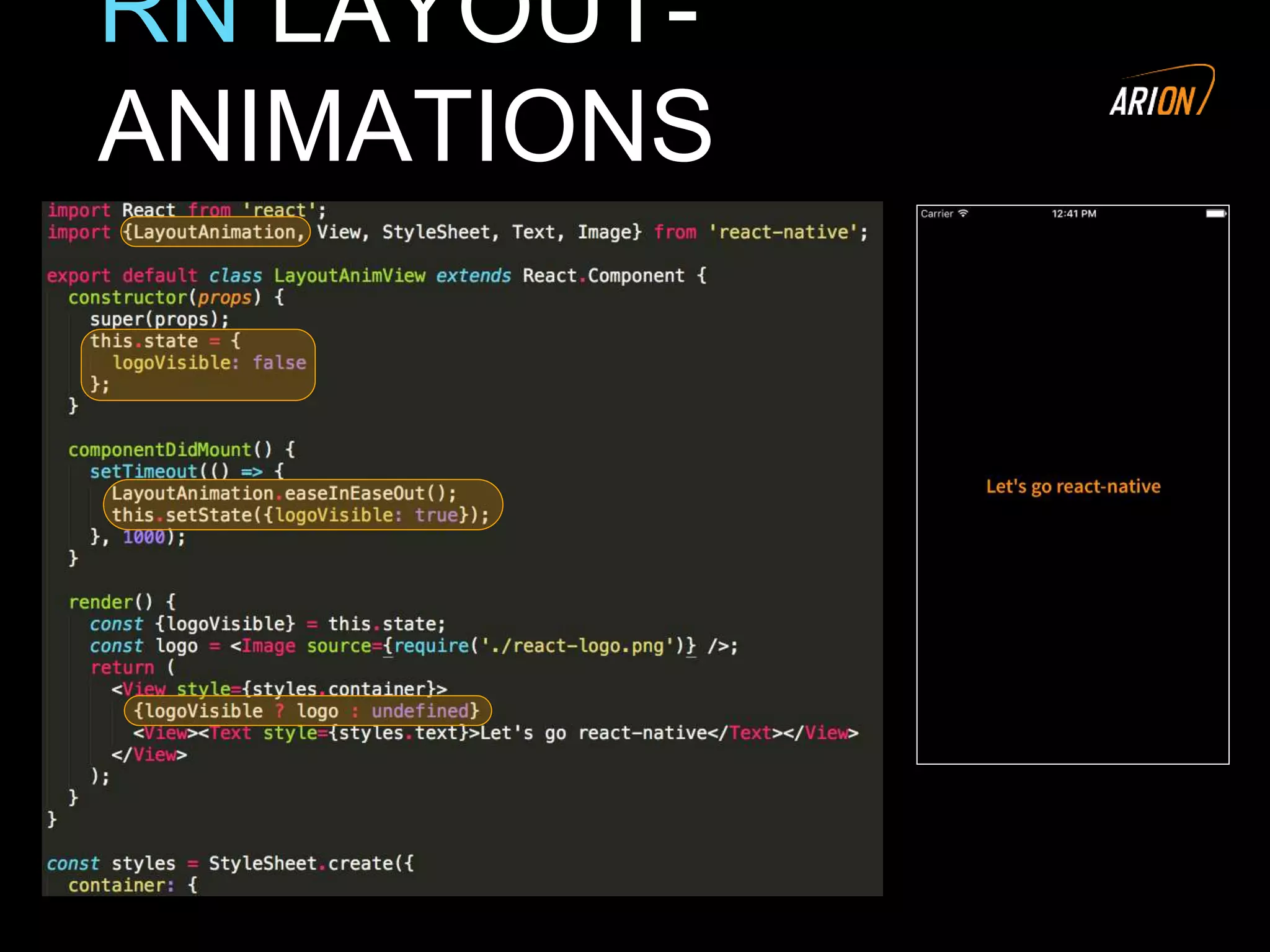The height and width of the screenshot is (952, 1270).
Task: Click the this.state = { line
Action: point(165,341)
